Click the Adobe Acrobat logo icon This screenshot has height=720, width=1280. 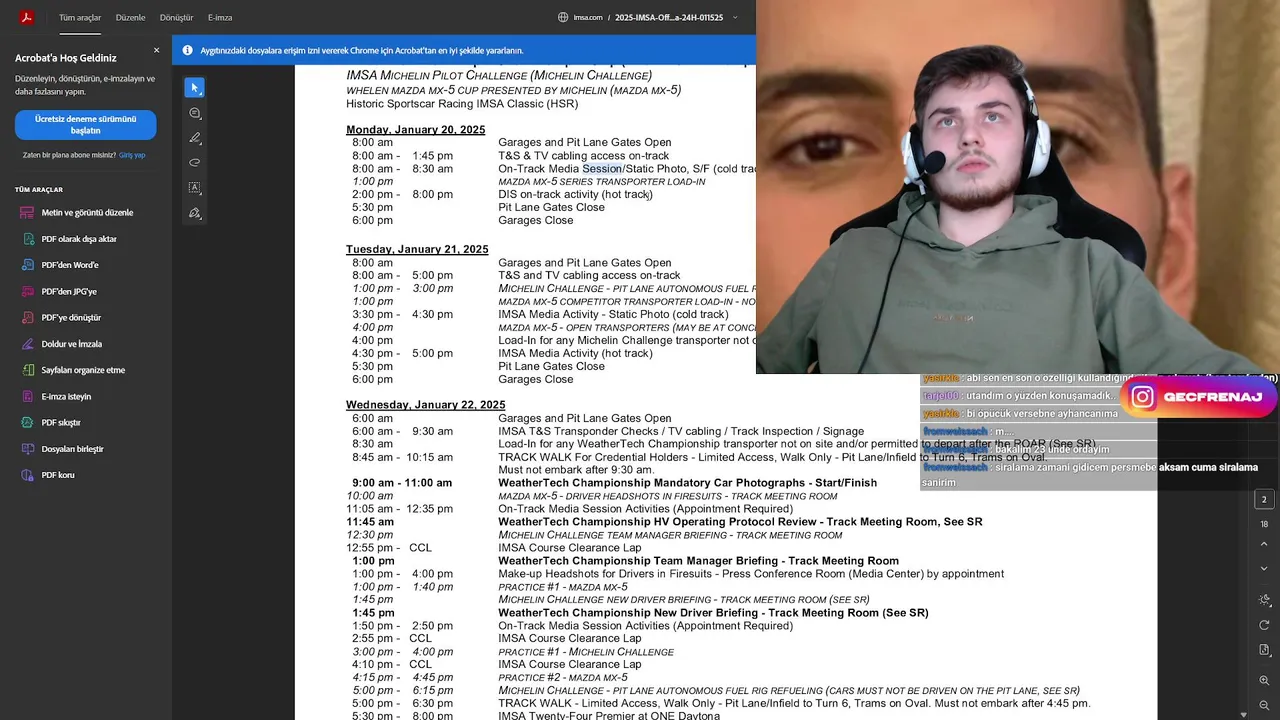[x=27, y=17]
